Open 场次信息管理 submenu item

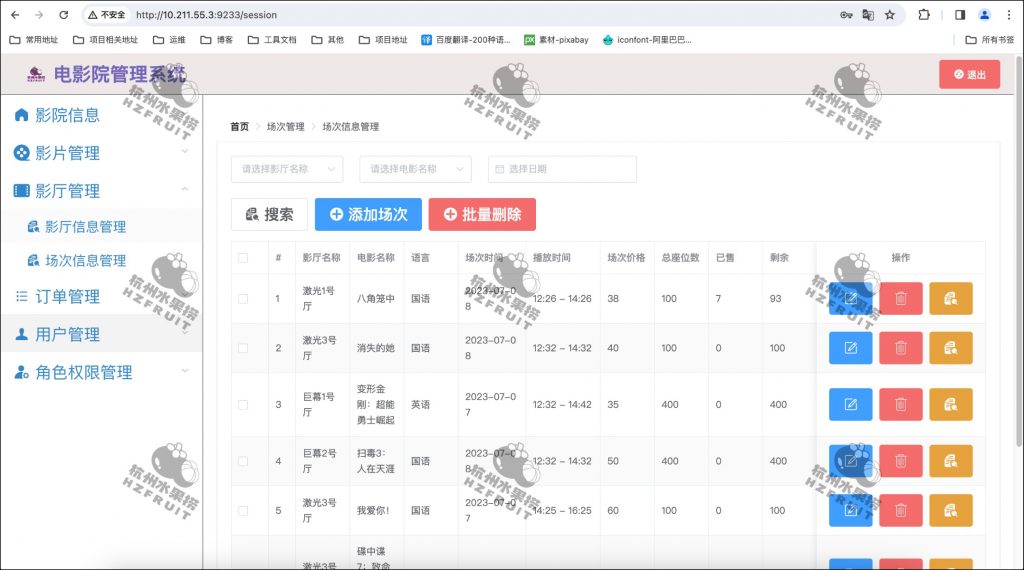pyautogui.click(x=101, y=261)
